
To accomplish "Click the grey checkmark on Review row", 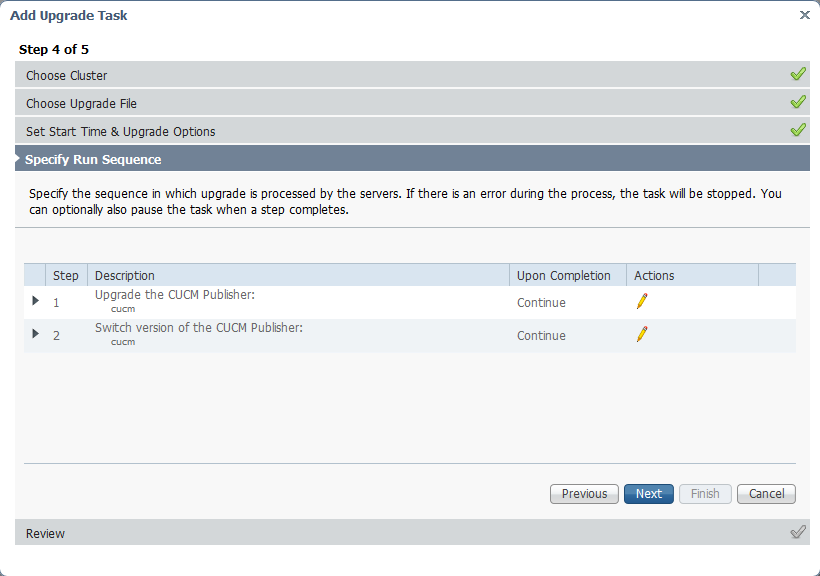I will [797, 533].
